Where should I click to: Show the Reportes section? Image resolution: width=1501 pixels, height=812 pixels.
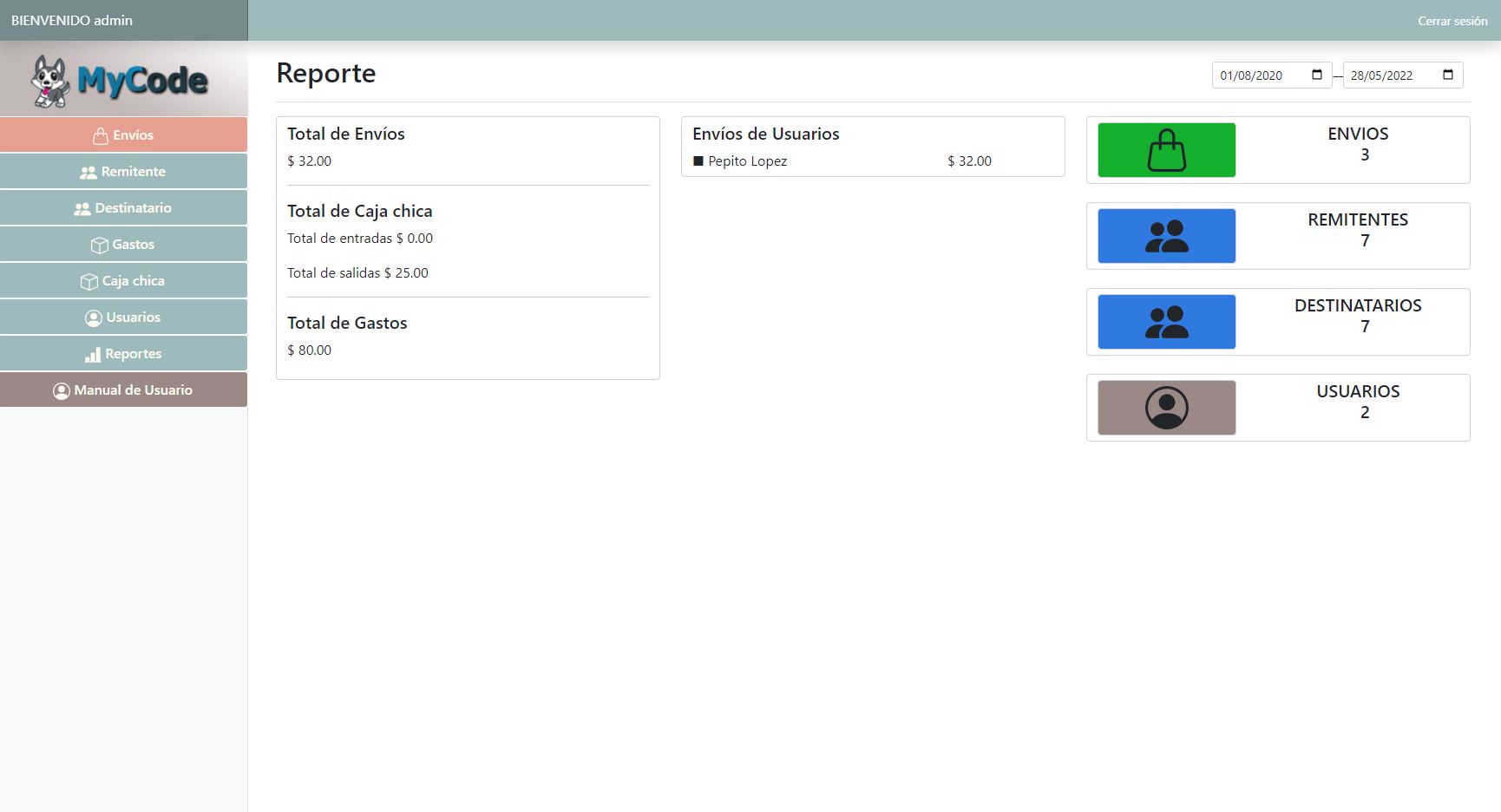click(123, 354)
